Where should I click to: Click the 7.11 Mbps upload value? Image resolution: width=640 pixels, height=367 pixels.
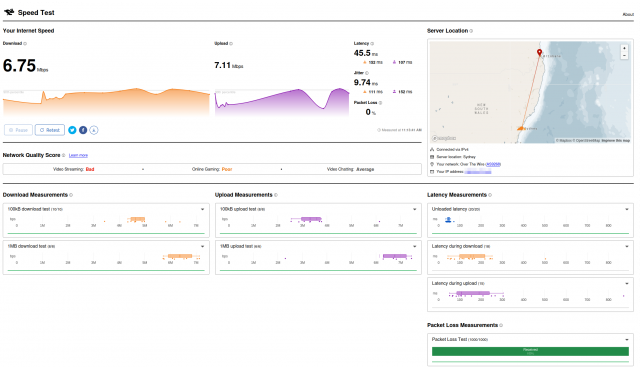click(x=229, y=65)
